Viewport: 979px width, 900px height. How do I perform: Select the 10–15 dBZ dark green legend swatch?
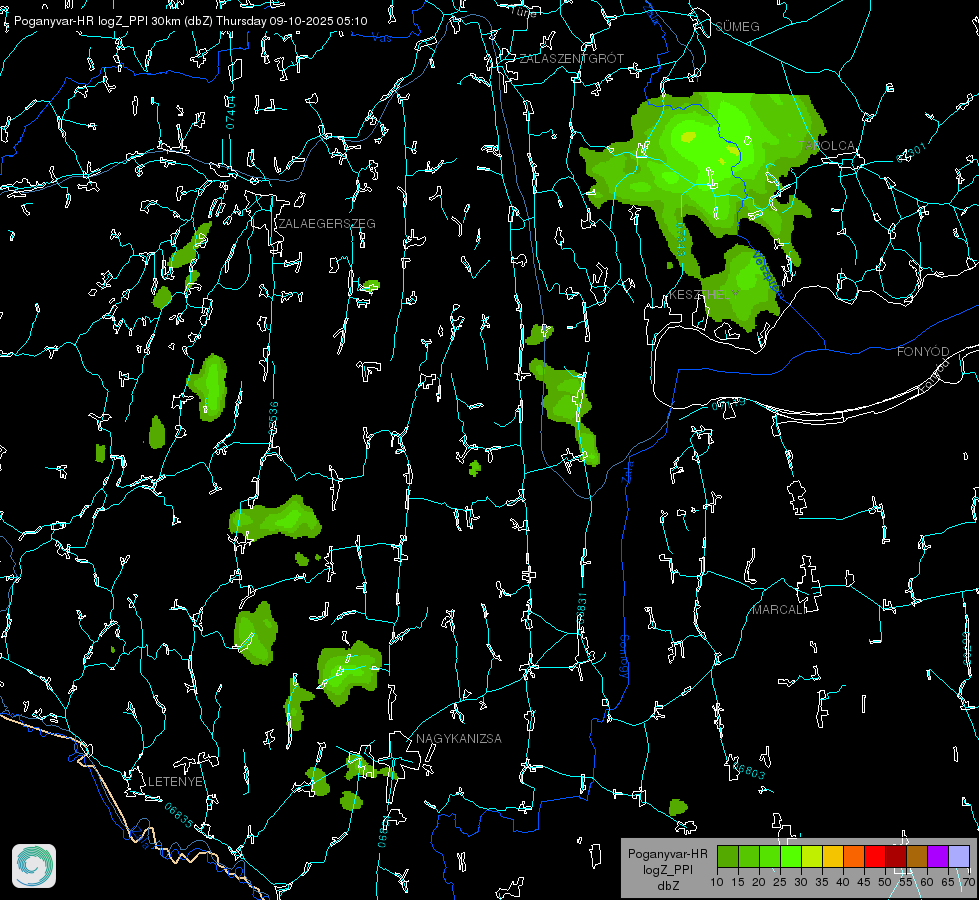click(x=728, y=856)
